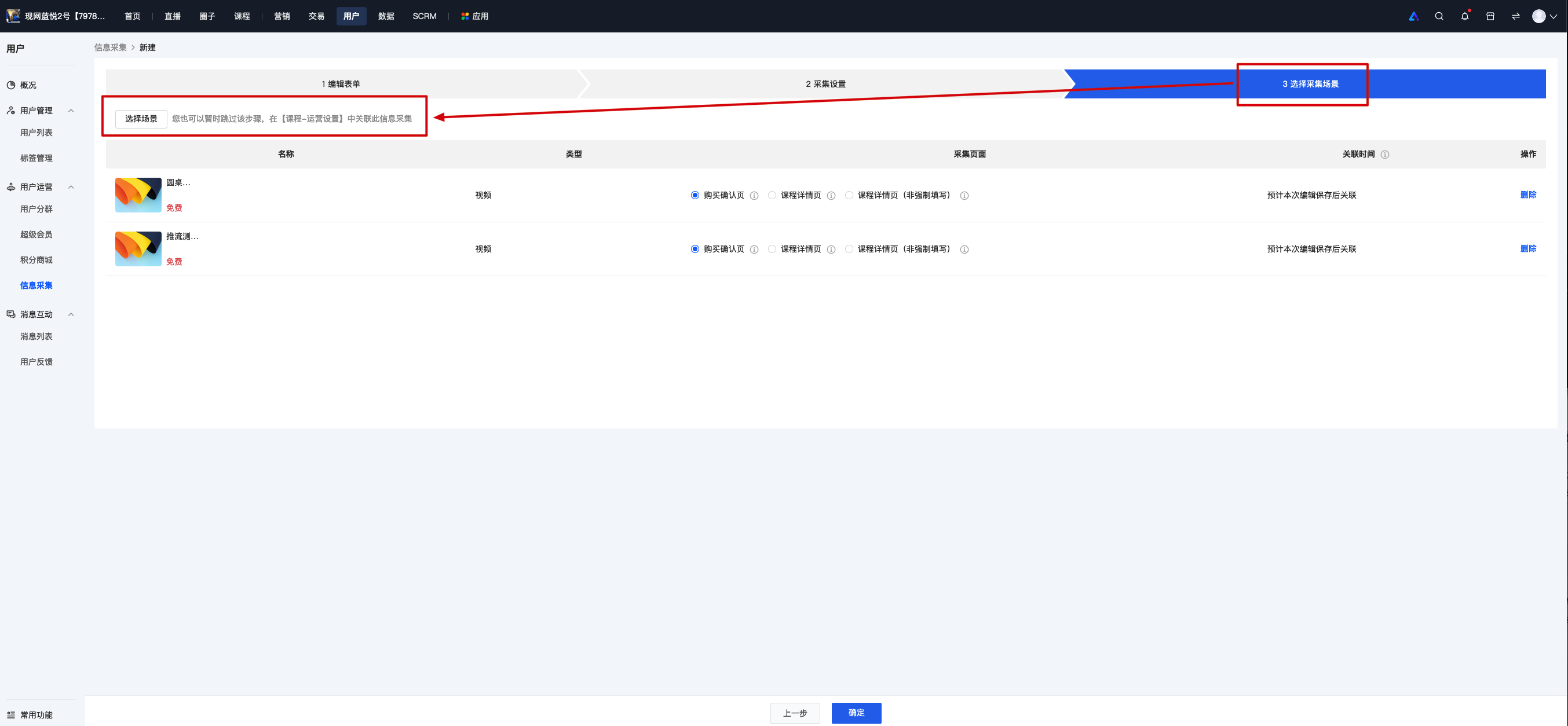Delete the 推流测 video row
The width and height of the screenshot is (1568, 726).
click(x=1528, y=248)
